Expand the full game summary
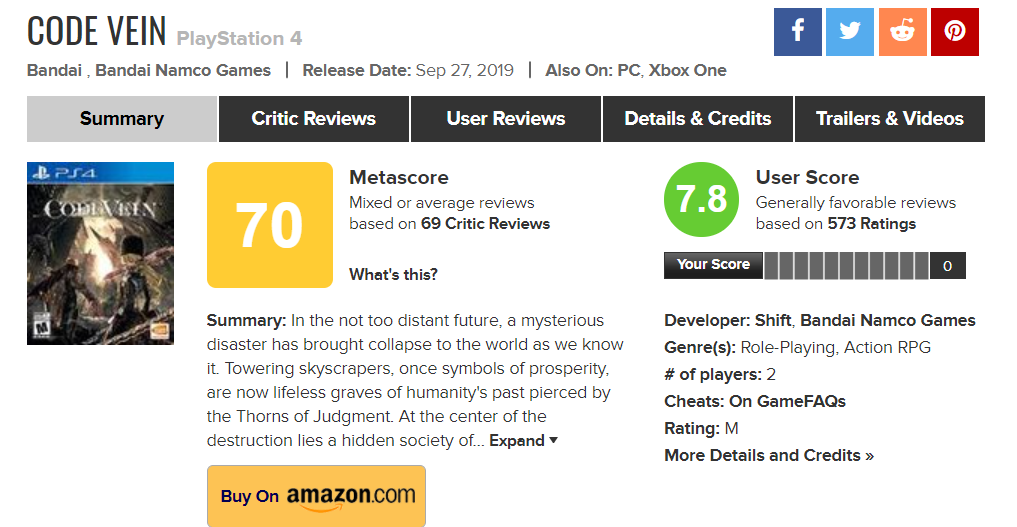 [523, 441]
